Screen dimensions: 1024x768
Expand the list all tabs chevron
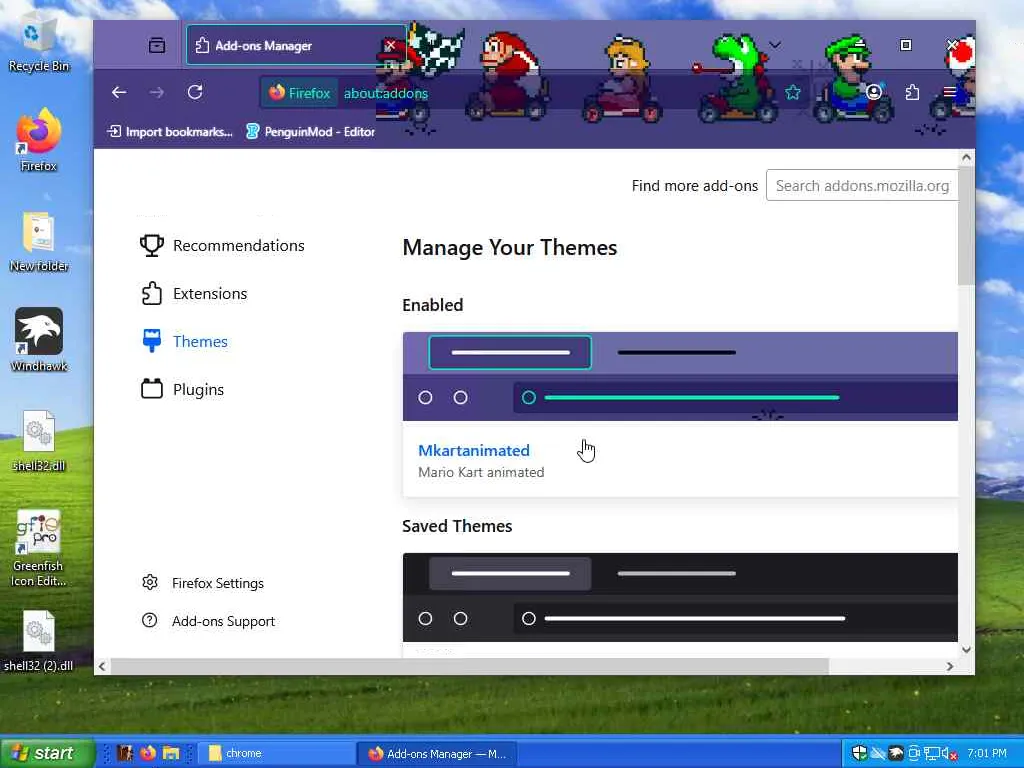(775, 45)
